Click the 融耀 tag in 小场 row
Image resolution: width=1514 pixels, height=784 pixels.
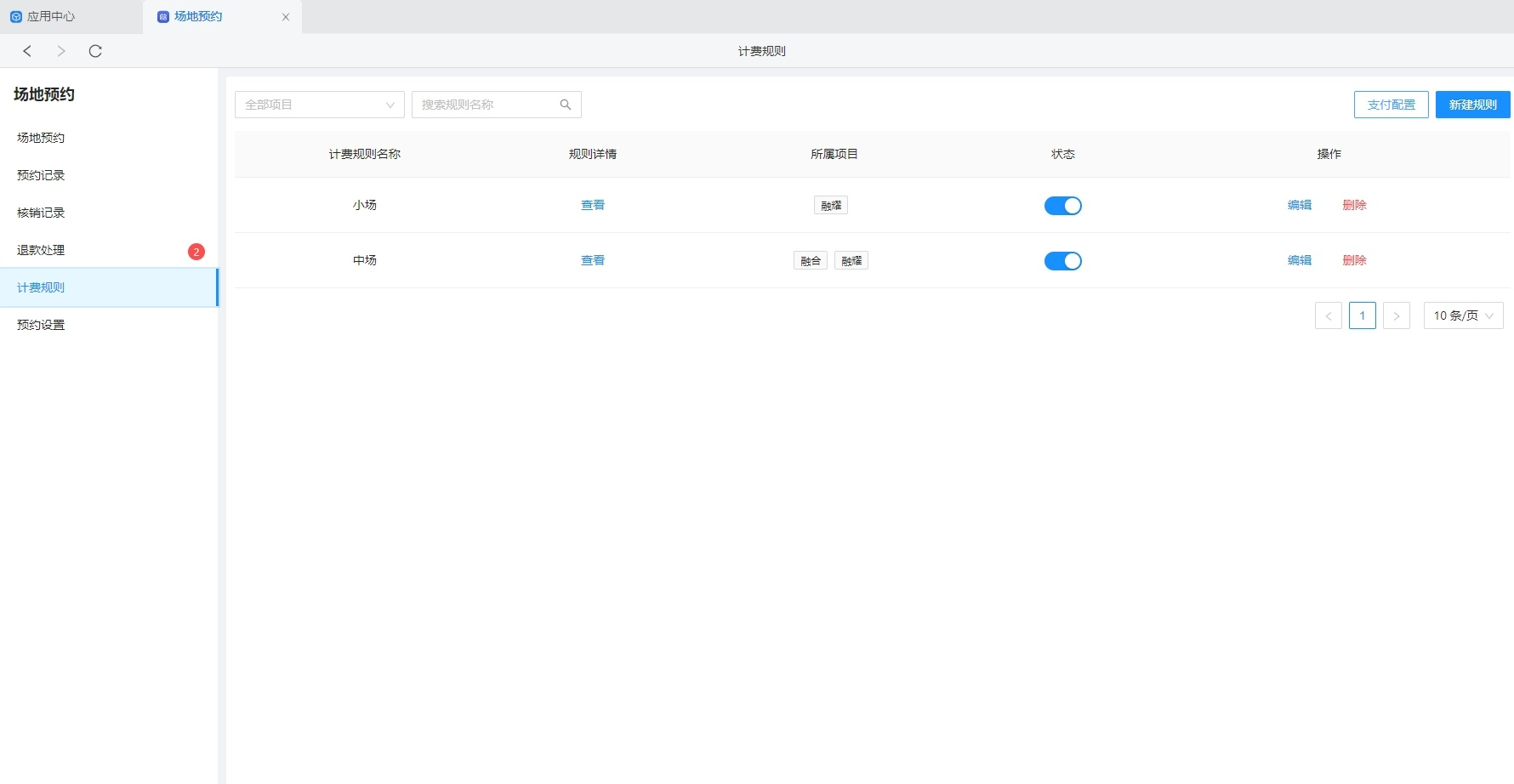coord(831,205)
